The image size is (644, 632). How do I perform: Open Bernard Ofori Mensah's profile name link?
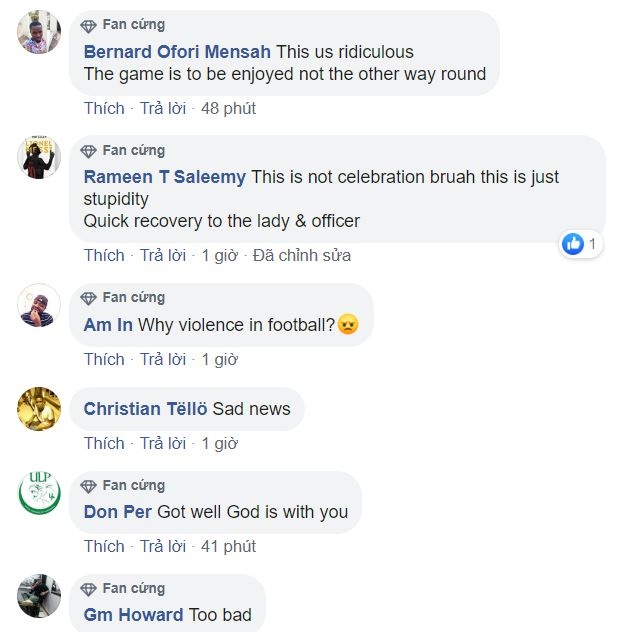point(177,51)
